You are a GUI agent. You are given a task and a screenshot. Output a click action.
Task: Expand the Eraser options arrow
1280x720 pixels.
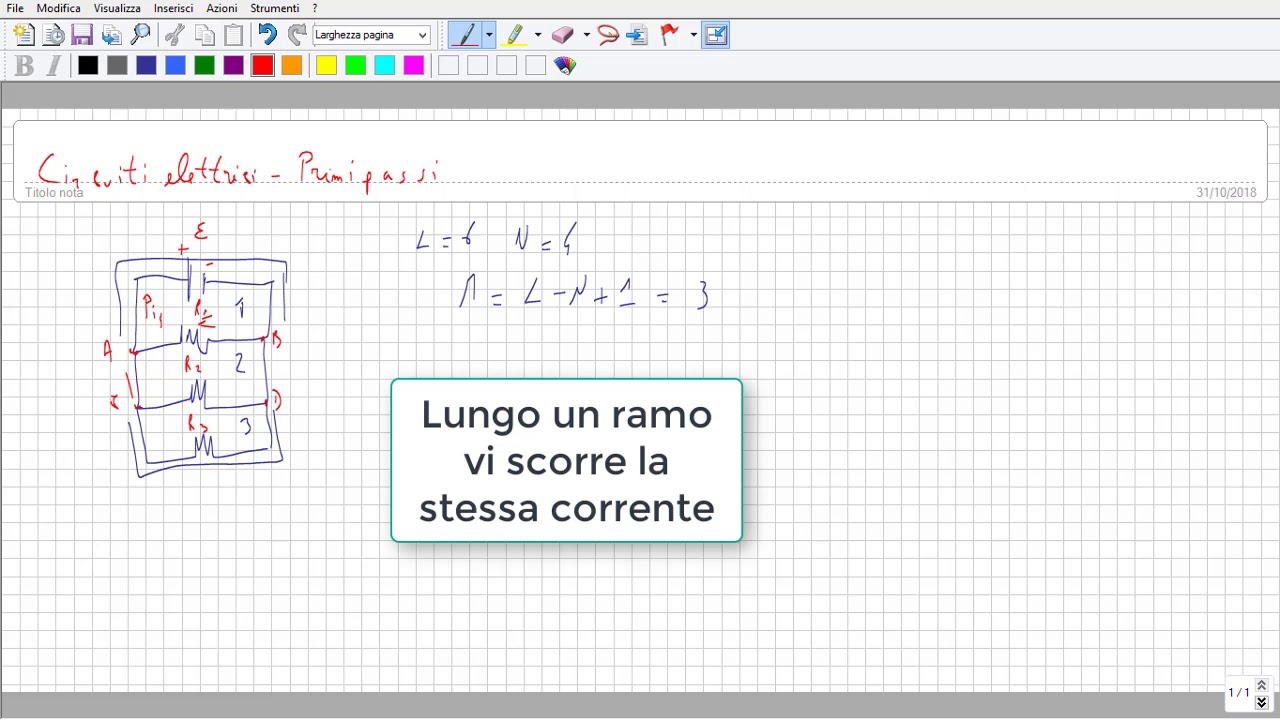pos(586,35)
